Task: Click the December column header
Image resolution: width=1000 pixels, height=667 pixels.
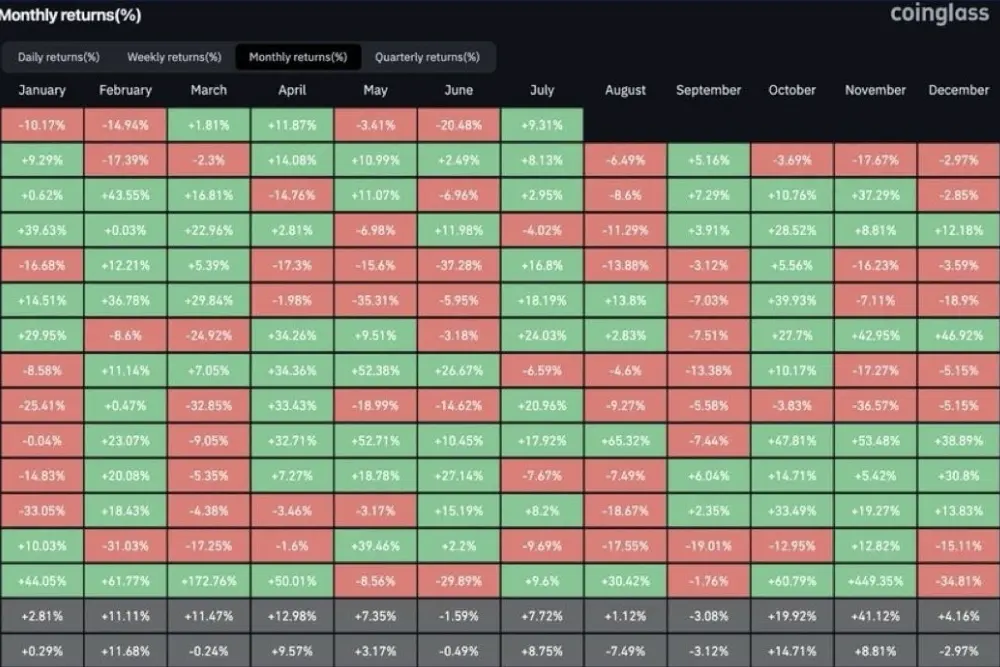Action: click(959, 91)
